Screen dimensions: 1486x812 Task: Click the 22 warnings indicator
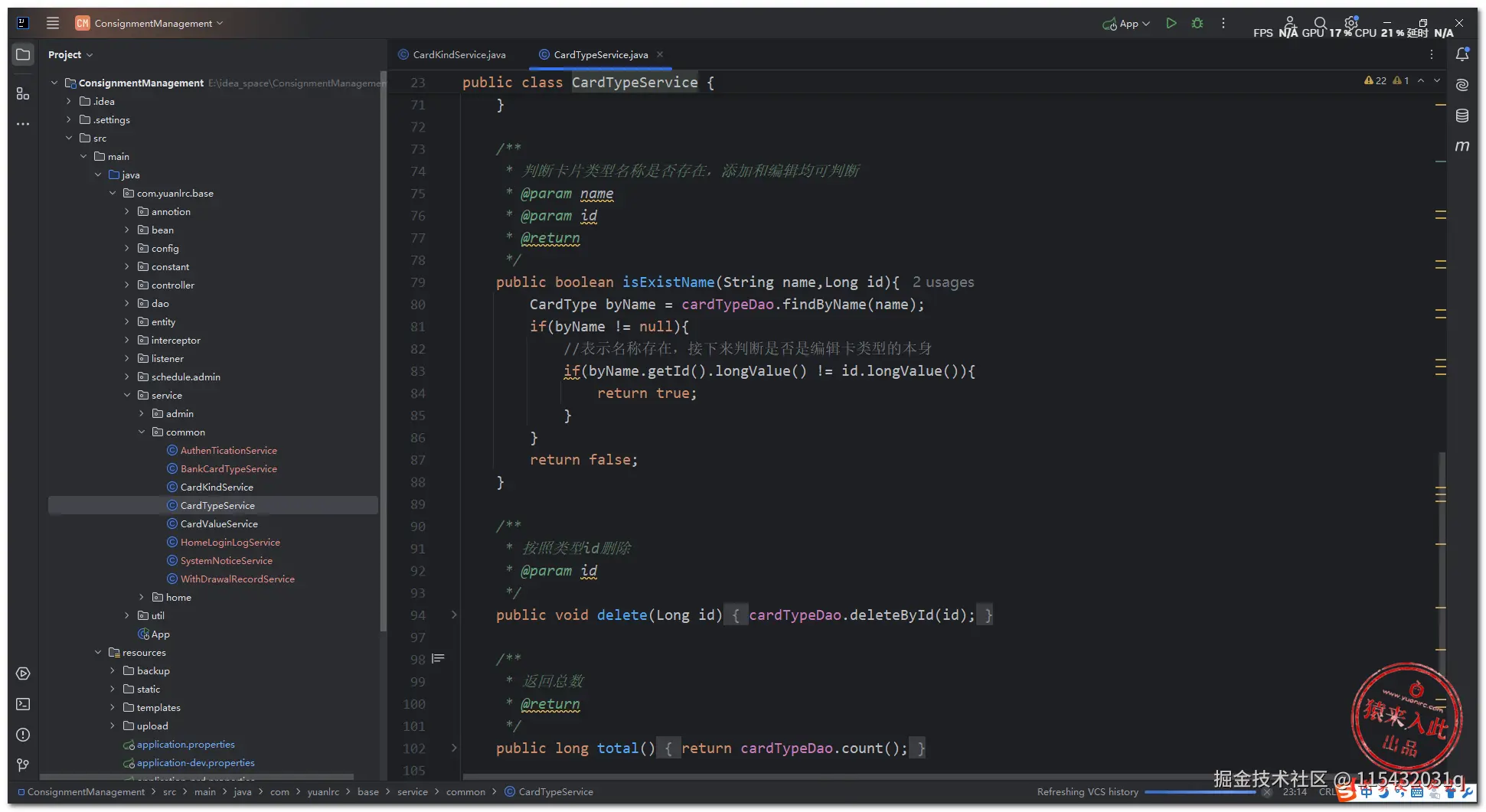1376,80
